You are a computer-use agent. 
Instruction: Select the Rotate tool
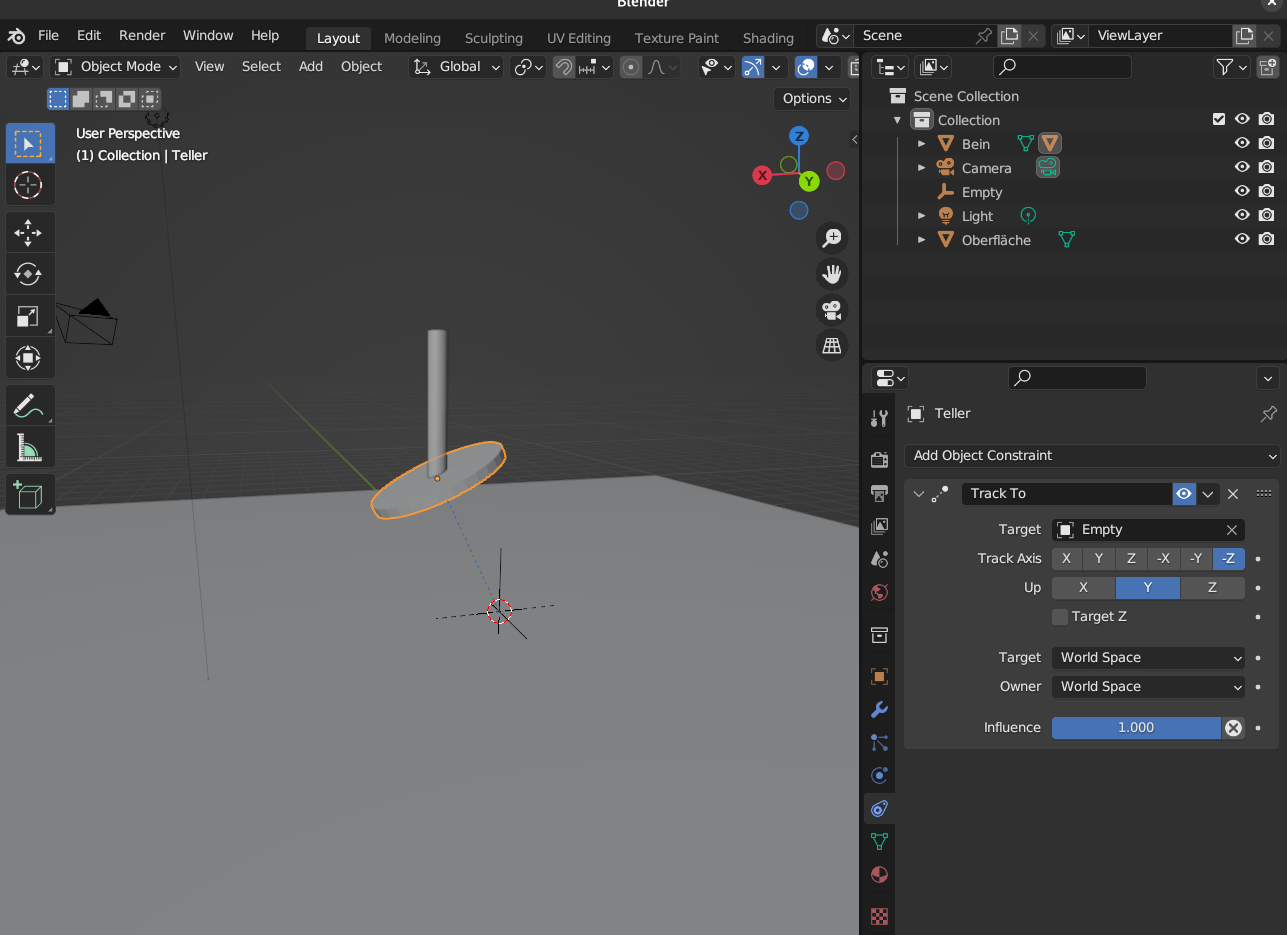(28, 274)
